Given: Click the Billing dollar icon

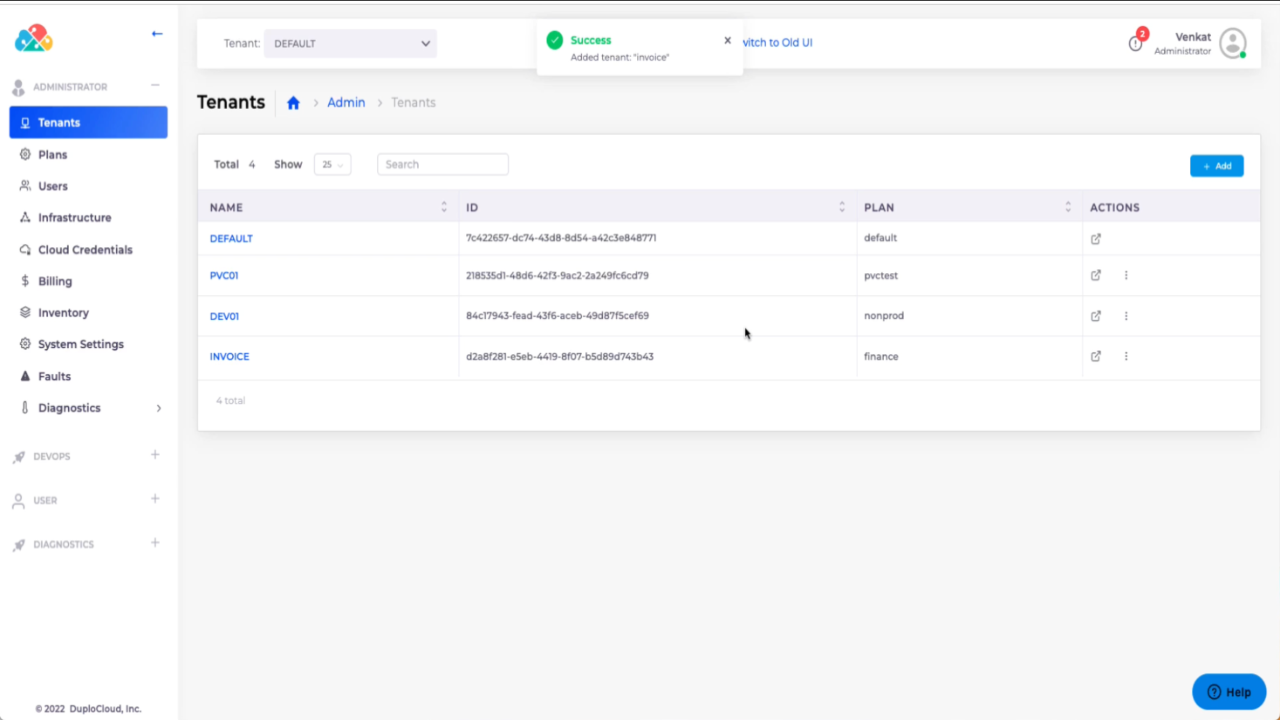Looking at the screenshot, I should (x=26, y=281).
